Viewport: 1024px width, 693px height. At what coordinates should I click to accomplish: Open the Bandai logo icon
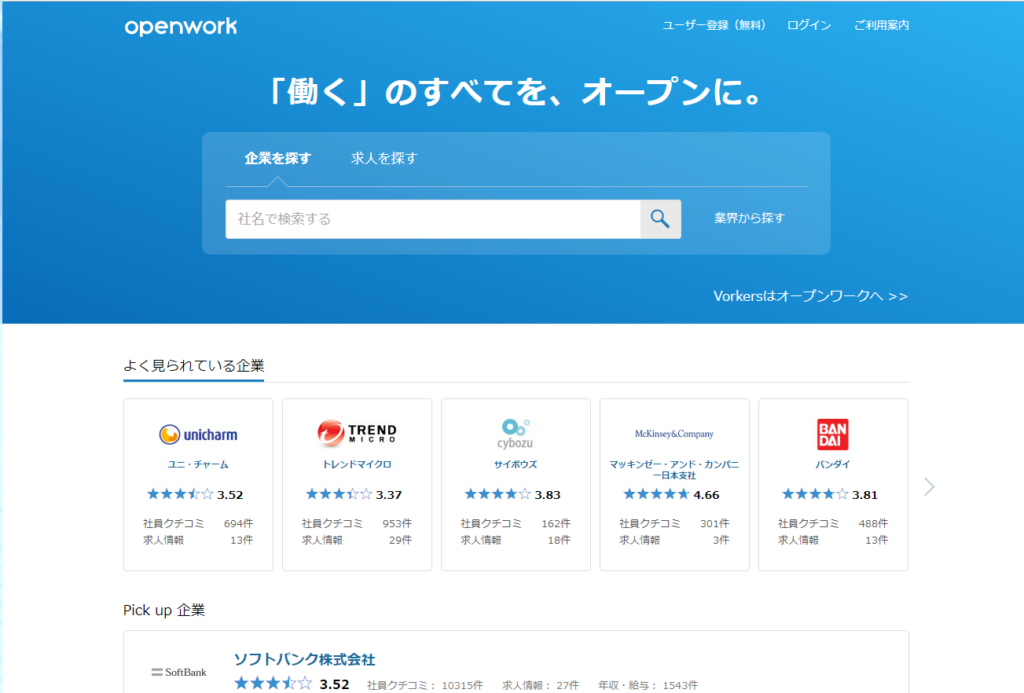point(832,432)
